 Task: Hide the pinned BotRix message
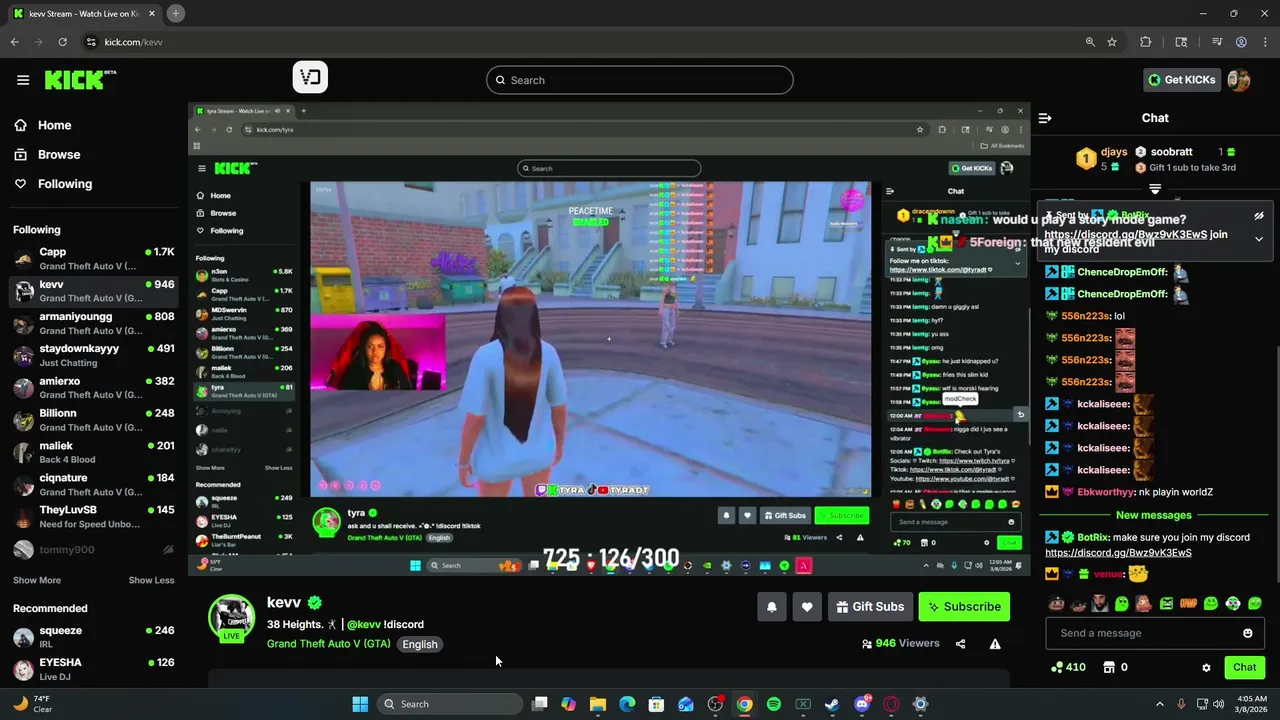1259,216
